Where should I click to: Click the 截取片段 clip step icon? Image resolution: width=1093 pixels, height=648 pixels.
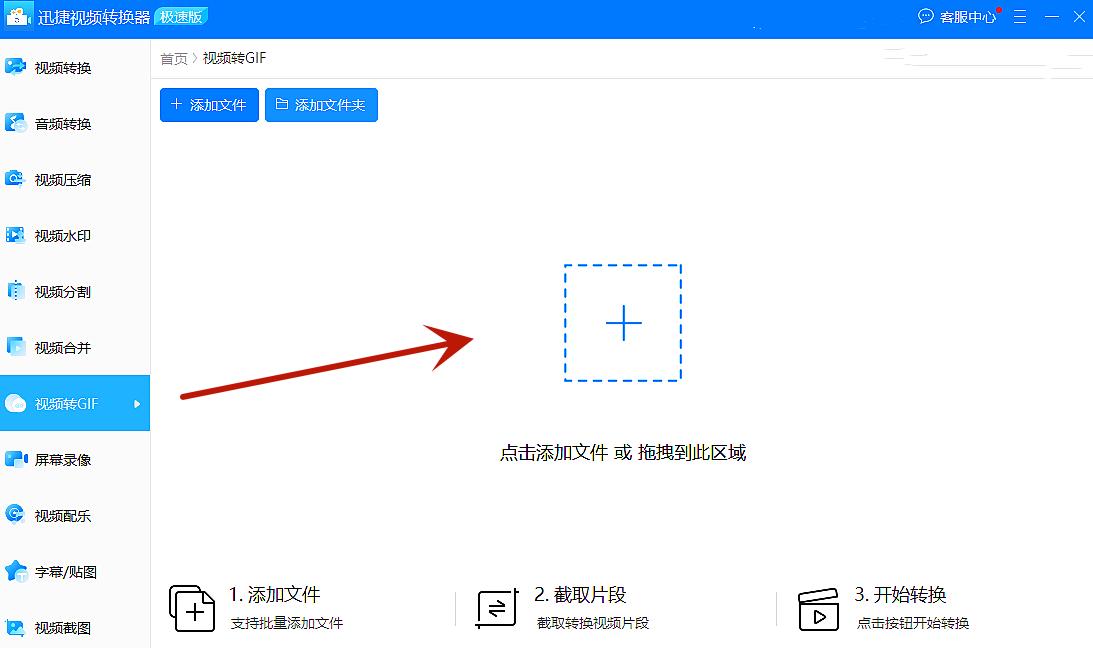point(494,607)
